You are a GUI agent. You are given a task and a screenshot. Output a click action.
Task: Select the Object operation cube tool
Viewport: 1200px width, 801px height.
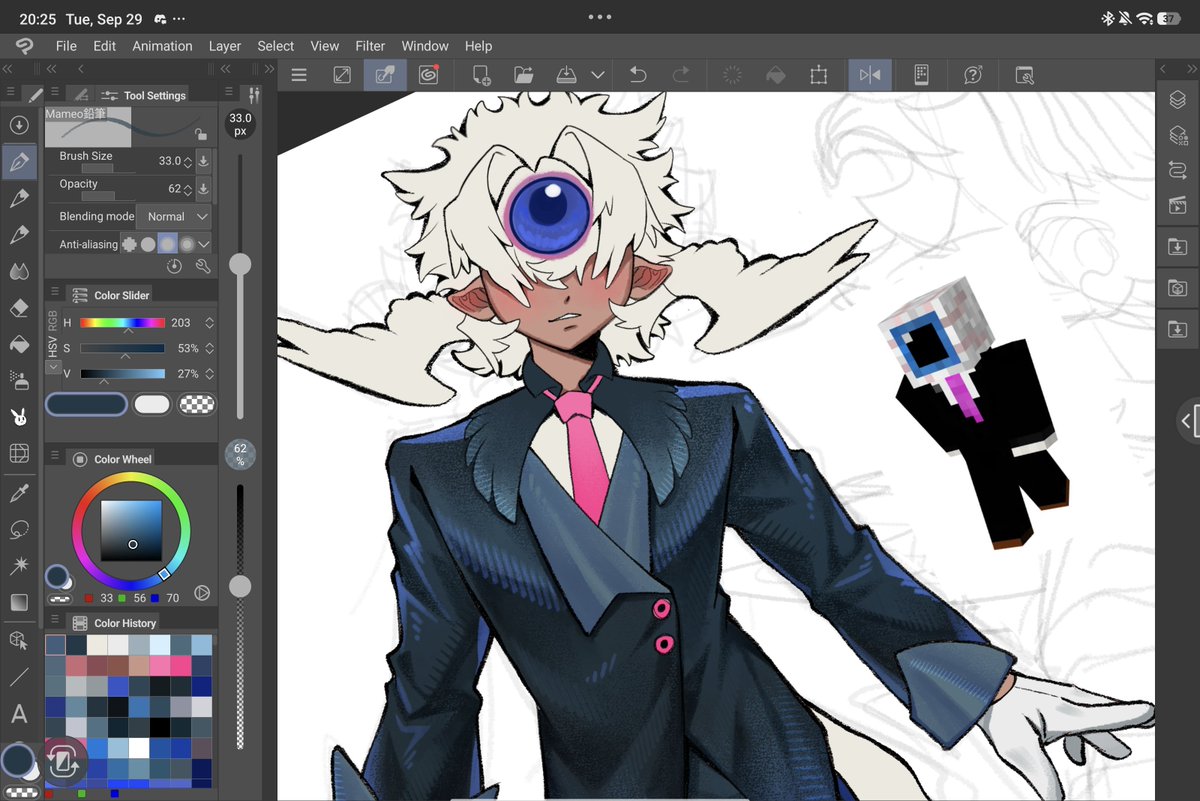[x=18, y=641]
